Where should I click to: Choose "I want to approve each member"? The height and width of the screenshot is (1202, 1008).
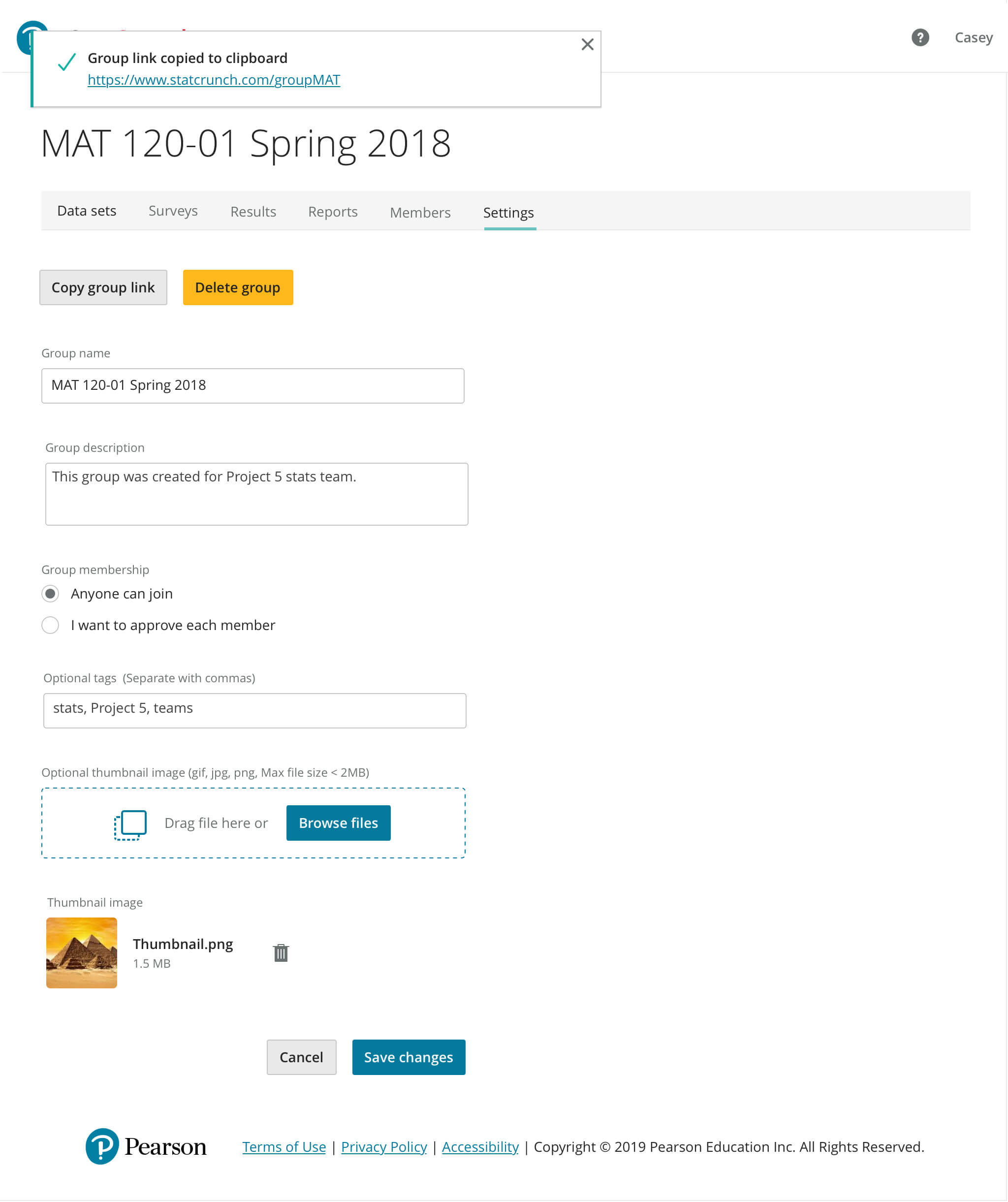point(50,625)
